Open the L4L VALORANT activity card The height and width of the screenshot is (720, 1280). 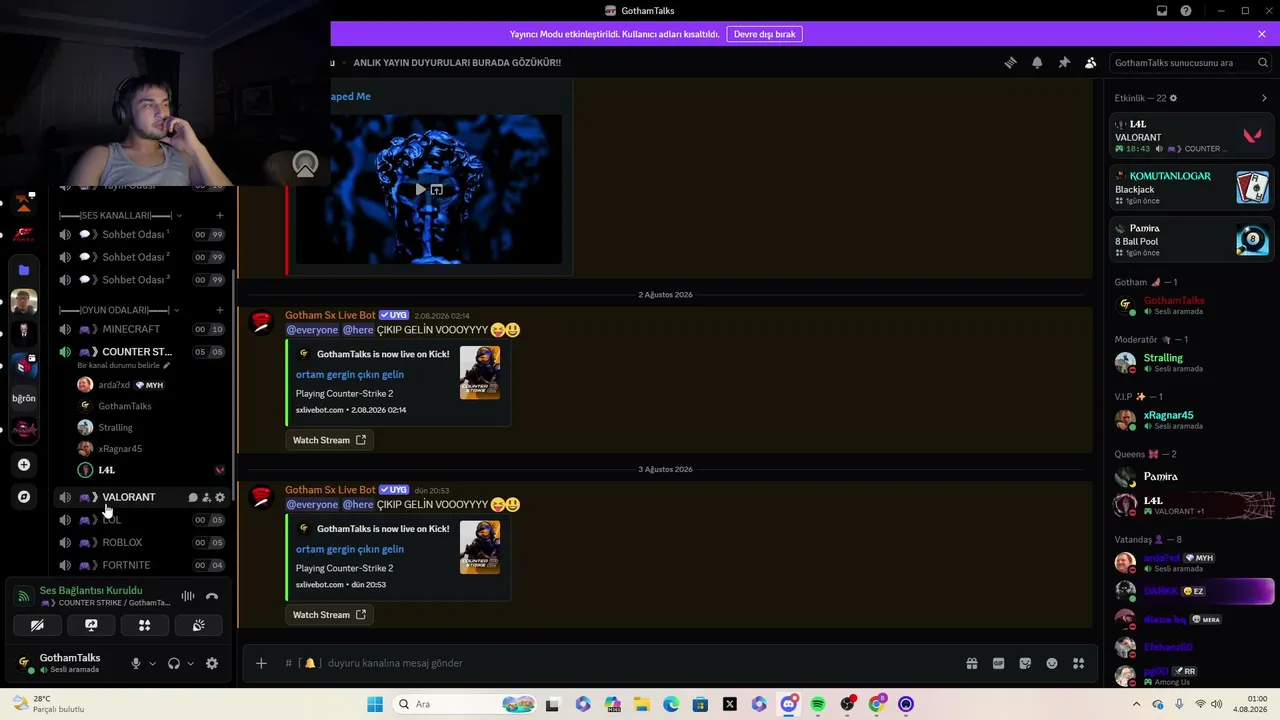(x=1192, y=136)
